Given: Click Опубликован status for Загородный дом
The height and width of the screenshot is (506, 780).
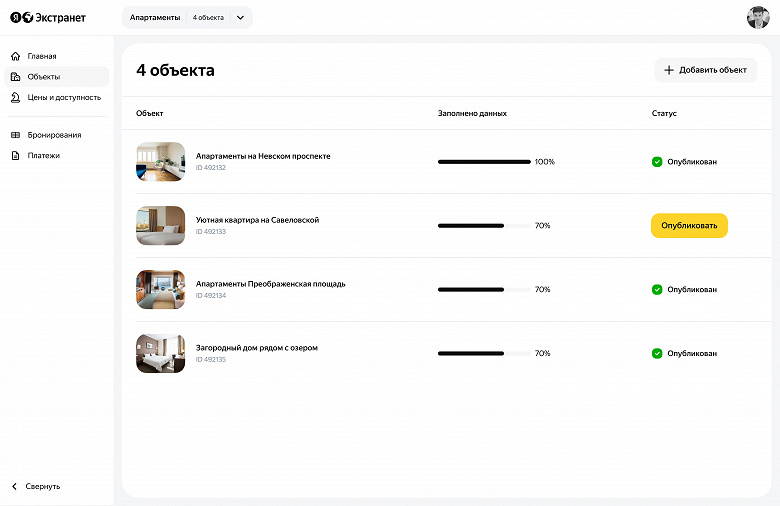Looking at the screenshot, I should (691, 354).
